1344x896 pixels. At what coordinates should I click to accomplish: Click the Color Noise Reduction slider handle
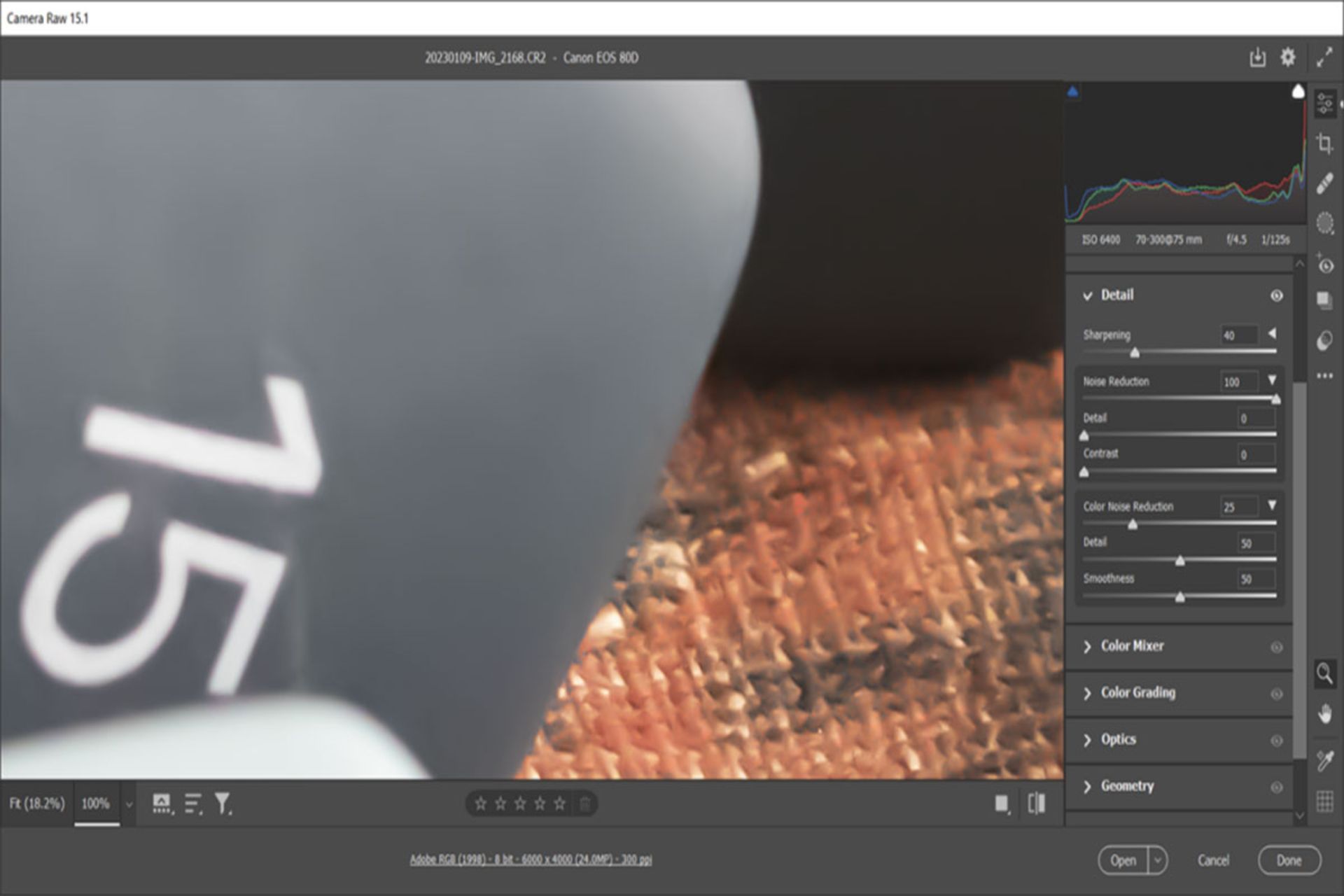(1133, 524)
